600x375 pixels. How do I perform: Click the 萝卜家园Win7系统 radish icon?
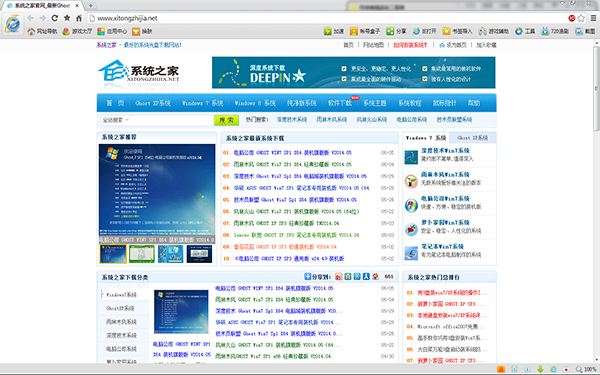coord(411,229)
